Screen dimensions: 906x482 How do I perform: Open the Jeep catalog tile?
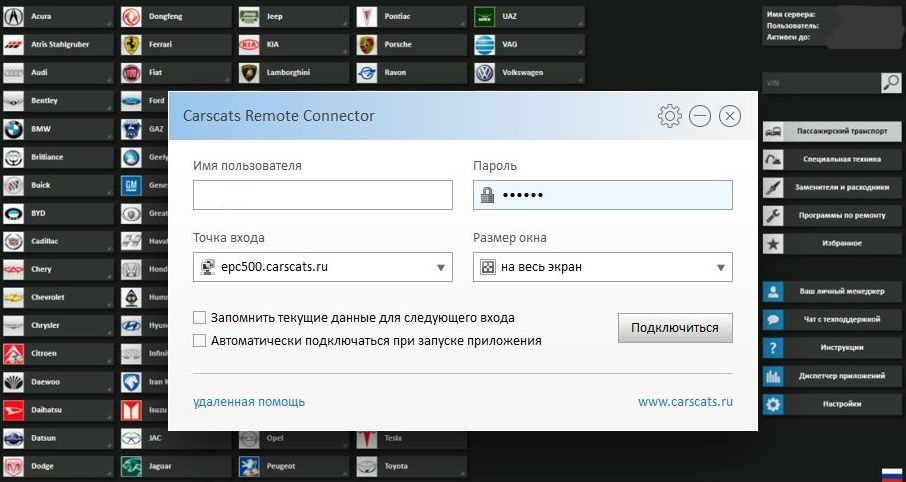pos(294,17)
